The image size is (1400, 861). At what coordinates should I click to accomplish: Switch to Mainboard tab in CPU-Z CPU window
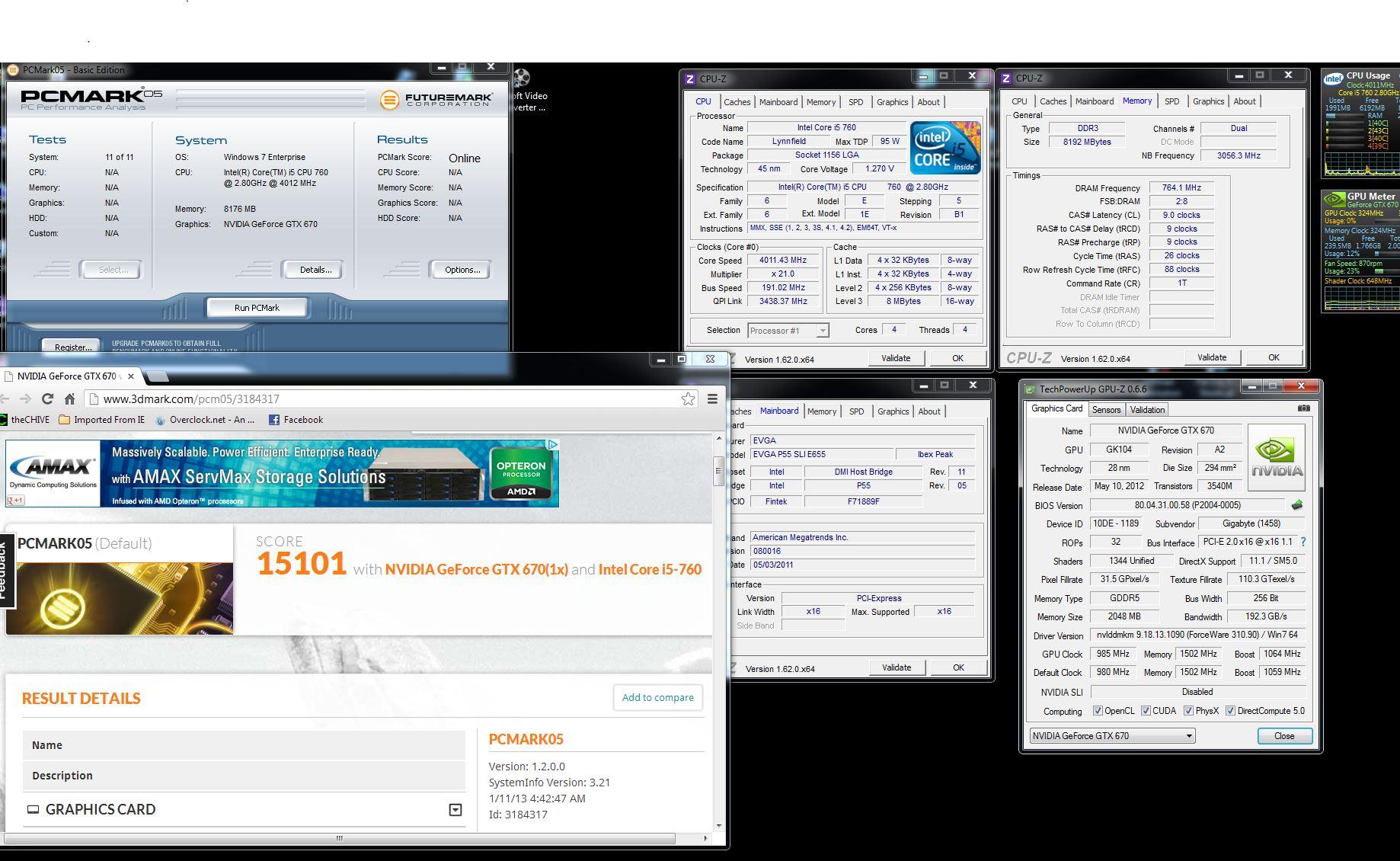tap(778, 102)
